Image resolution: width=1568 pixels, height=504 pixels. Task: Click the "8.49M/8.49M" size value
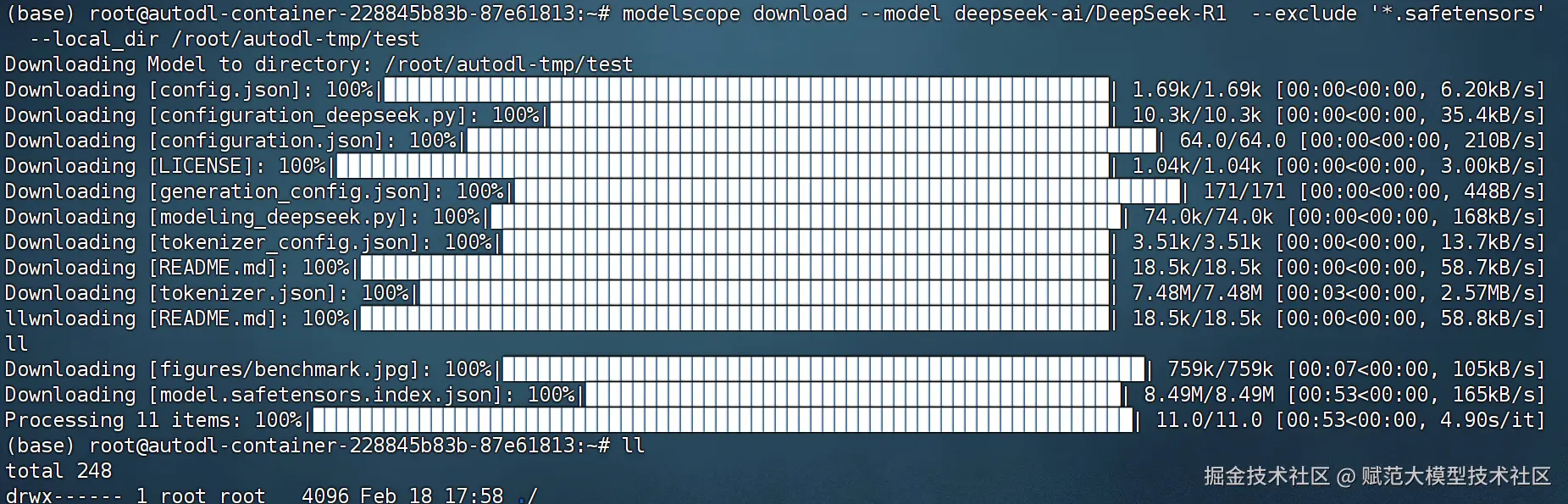coord(1208,395)
